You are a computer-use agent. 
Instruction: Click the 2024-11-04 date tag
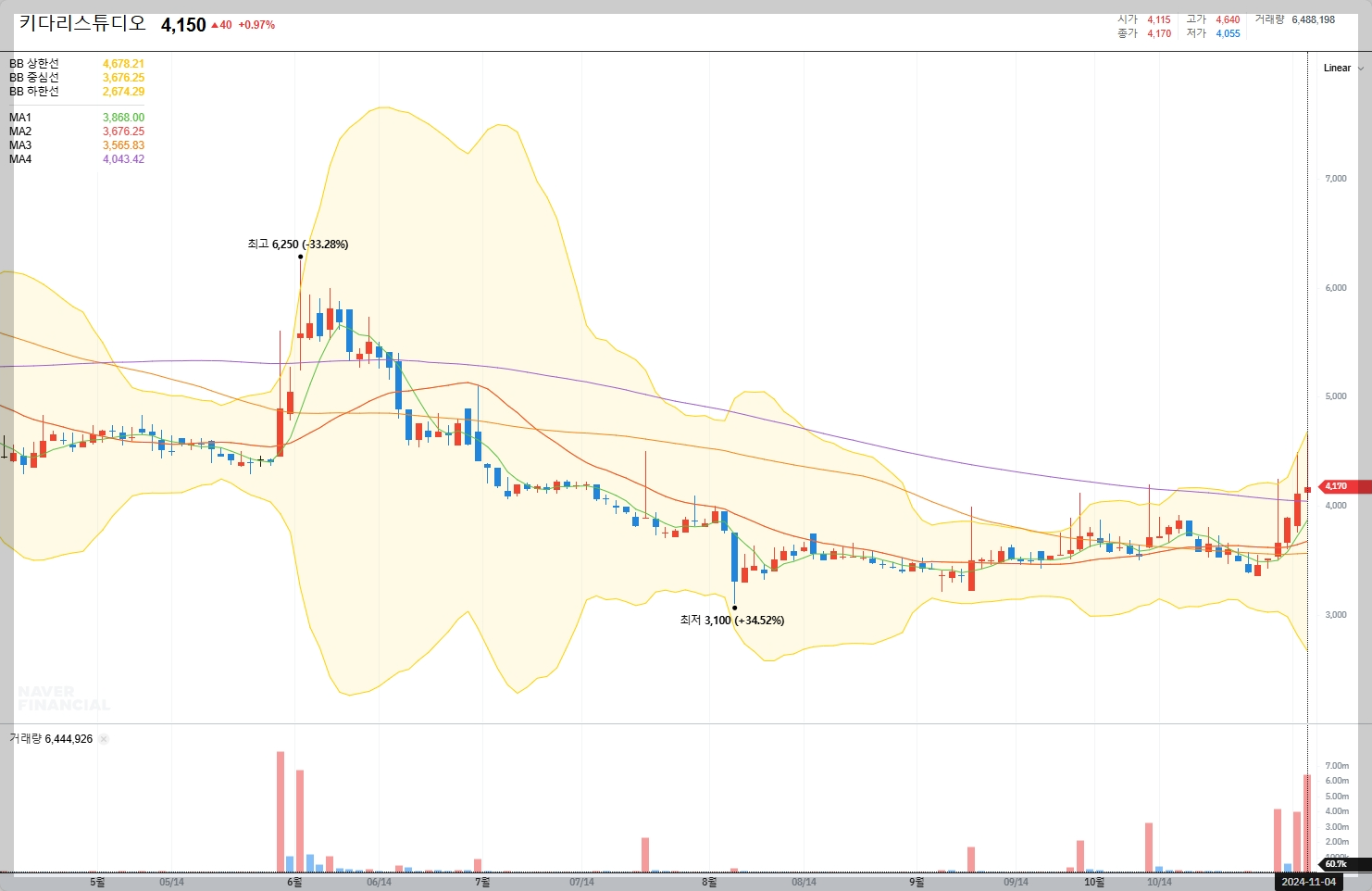click(x=1307, y=882)
